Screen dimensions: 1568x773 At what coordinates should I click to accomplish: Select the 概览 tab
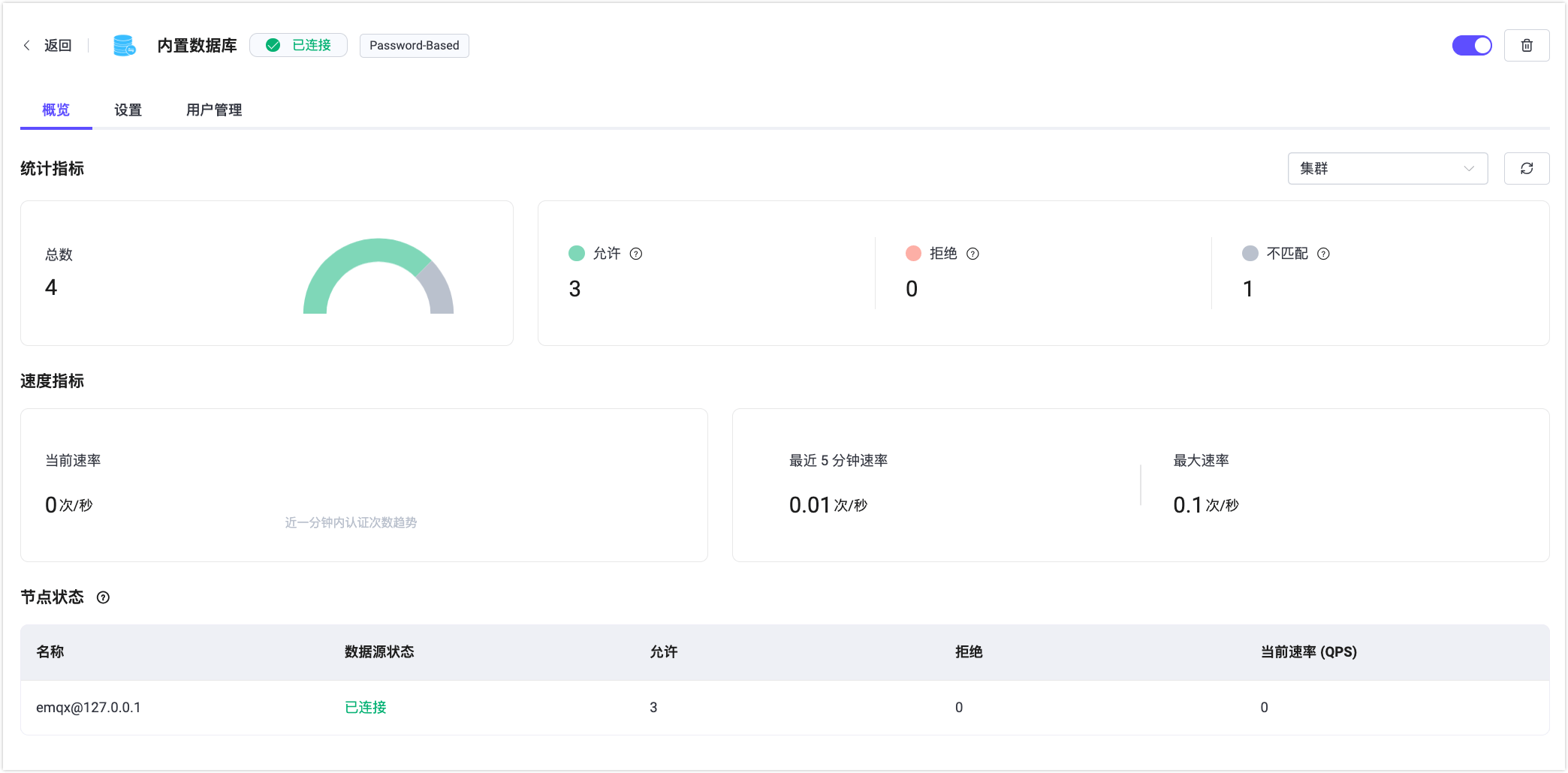56,110
